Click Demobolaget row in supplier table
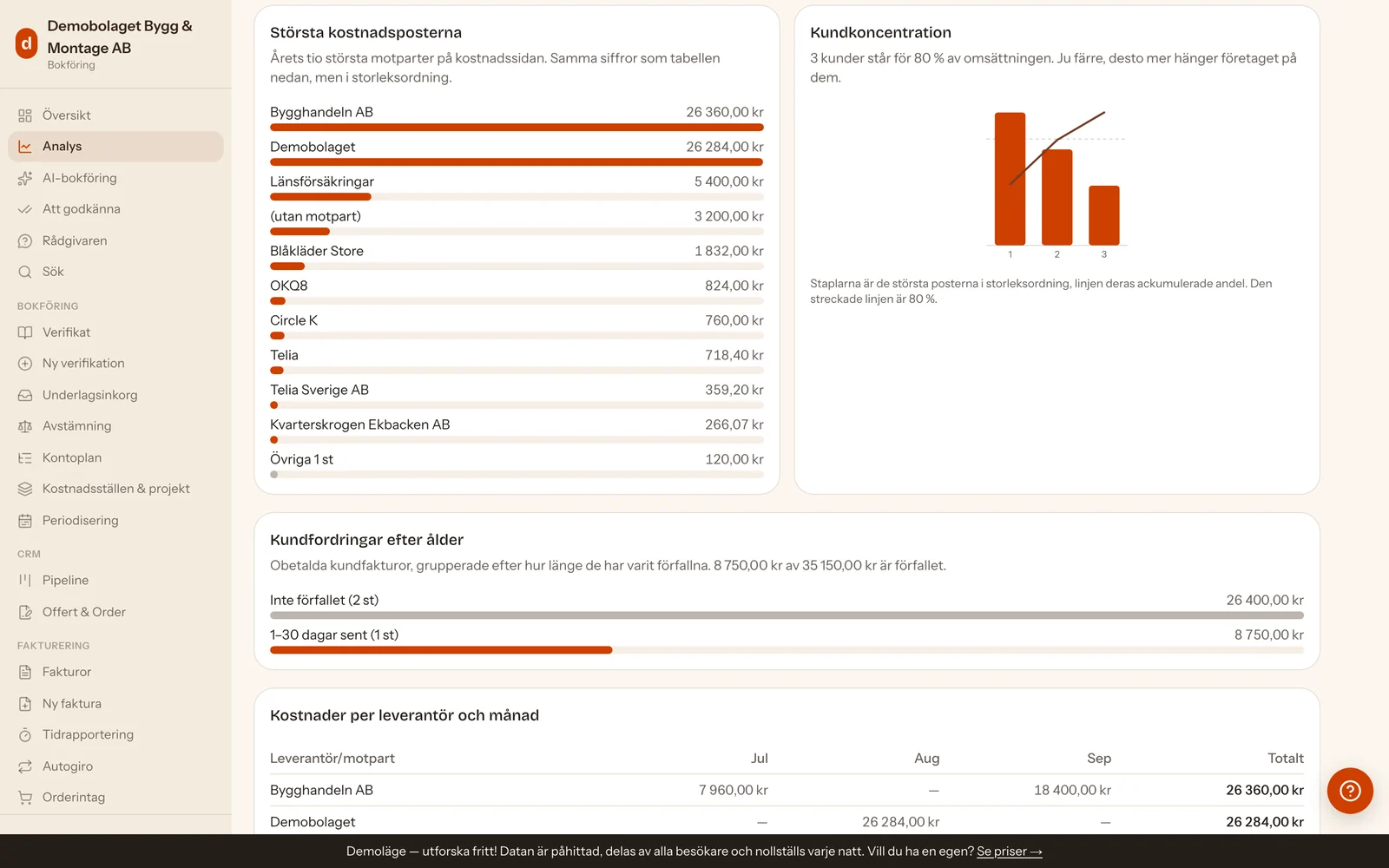1389x868 pixels. [x=787, y=822]
